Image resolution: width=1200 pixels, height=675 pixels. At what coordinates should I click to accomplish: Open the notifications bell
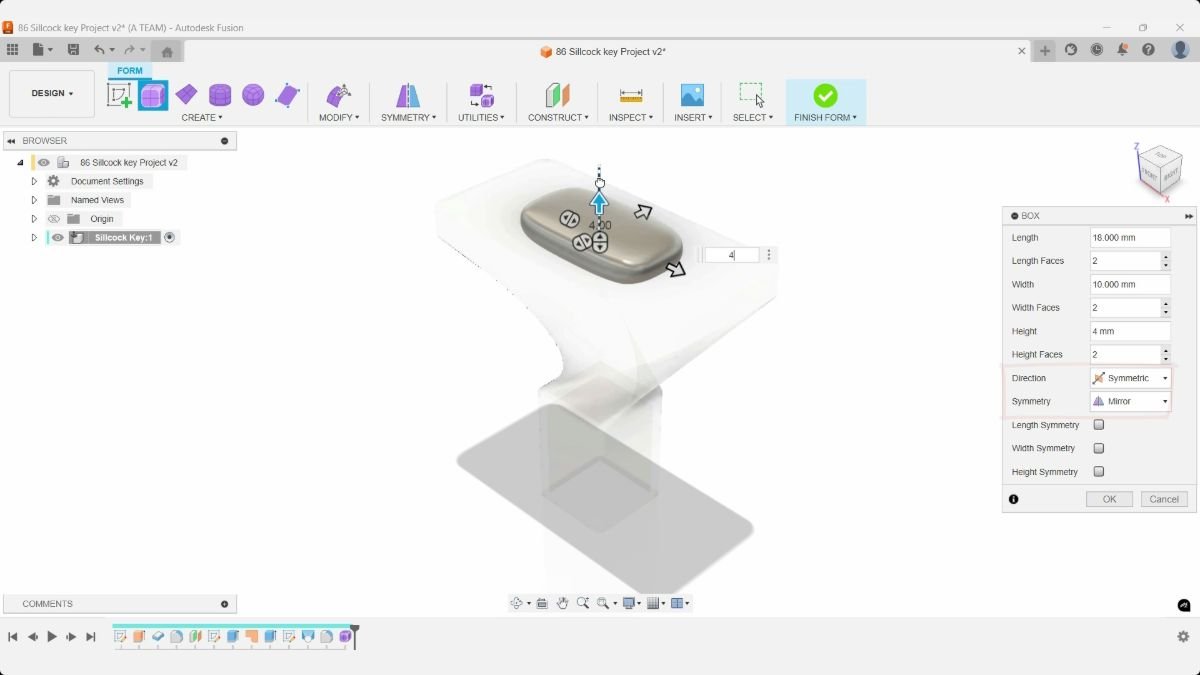pyautogui.click(x=1123, y=50)
